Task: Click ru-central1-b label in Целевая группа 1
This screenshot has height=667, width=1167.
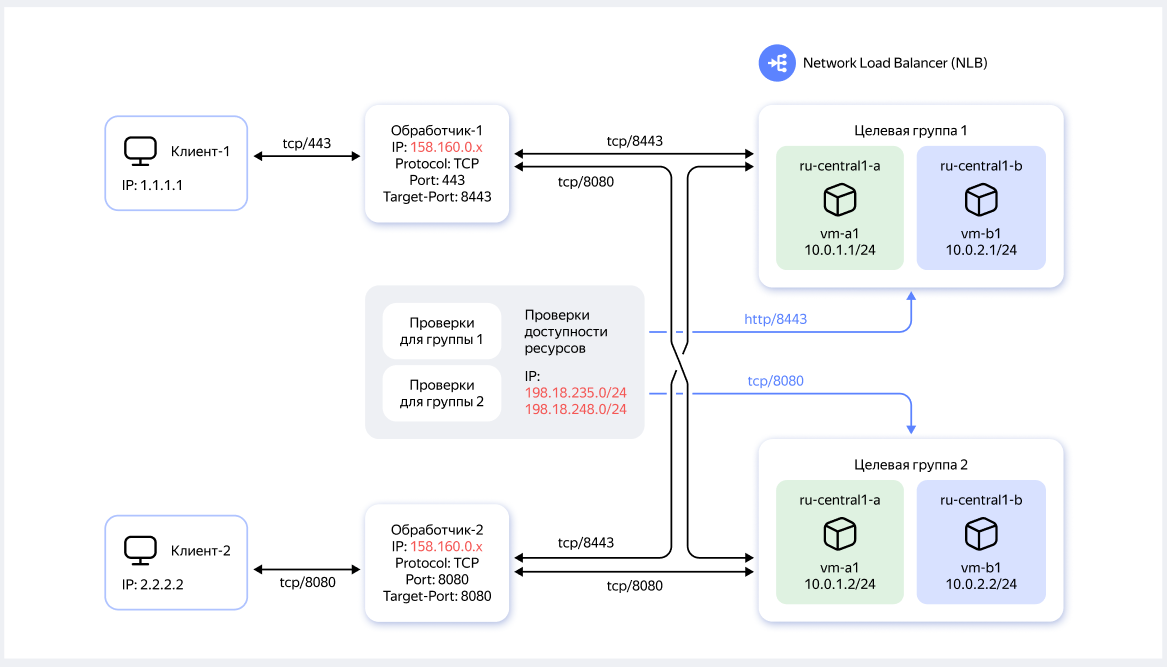Action: [981, 166]
